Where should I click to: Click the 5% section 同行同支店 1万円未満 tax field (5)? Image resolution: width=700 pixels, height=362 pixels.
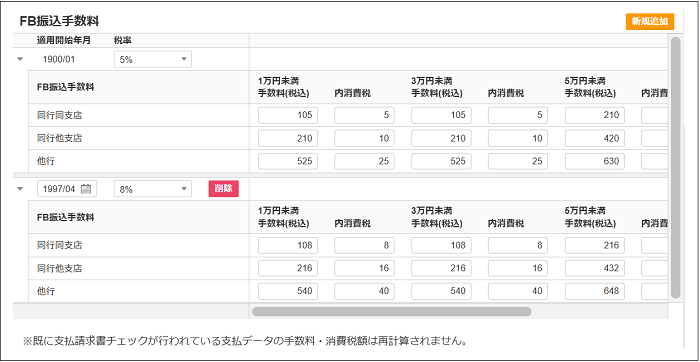[x=364, y=115]
